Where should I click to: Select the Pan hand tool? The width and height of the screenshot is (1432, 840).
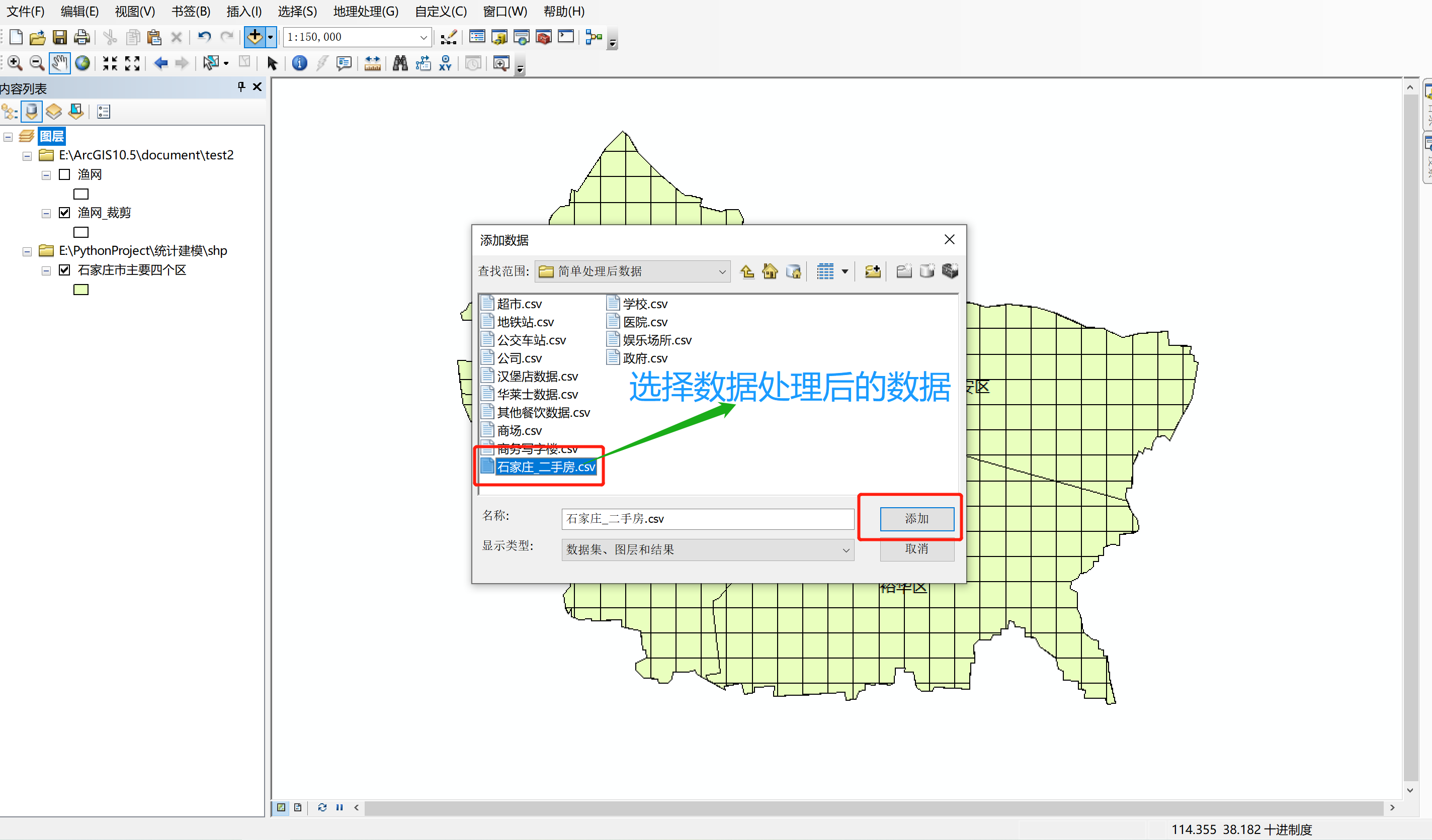coord(60,63)
